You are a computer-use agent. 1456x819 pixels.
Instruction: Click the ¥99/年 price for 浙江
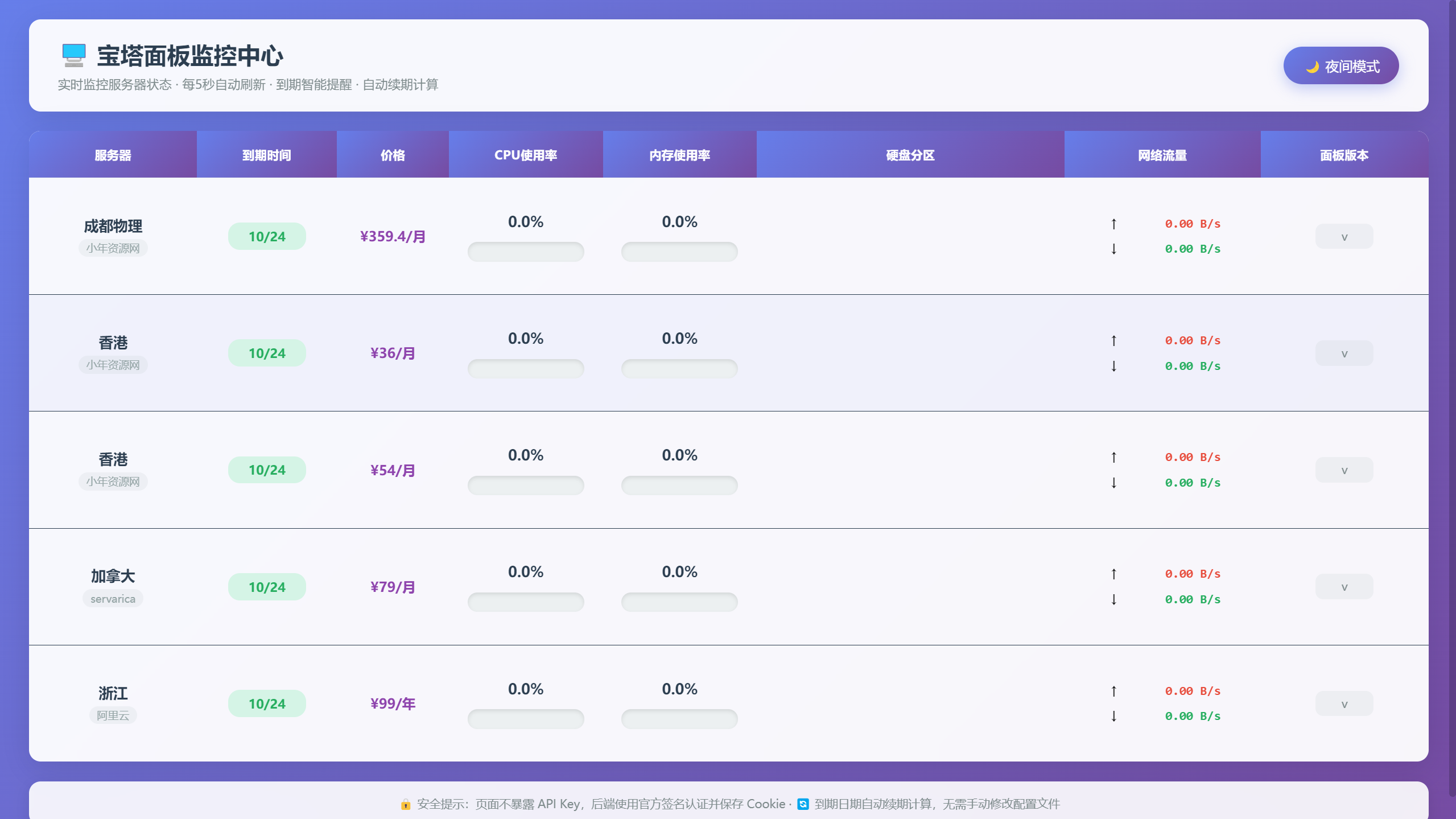pos(393,704)
